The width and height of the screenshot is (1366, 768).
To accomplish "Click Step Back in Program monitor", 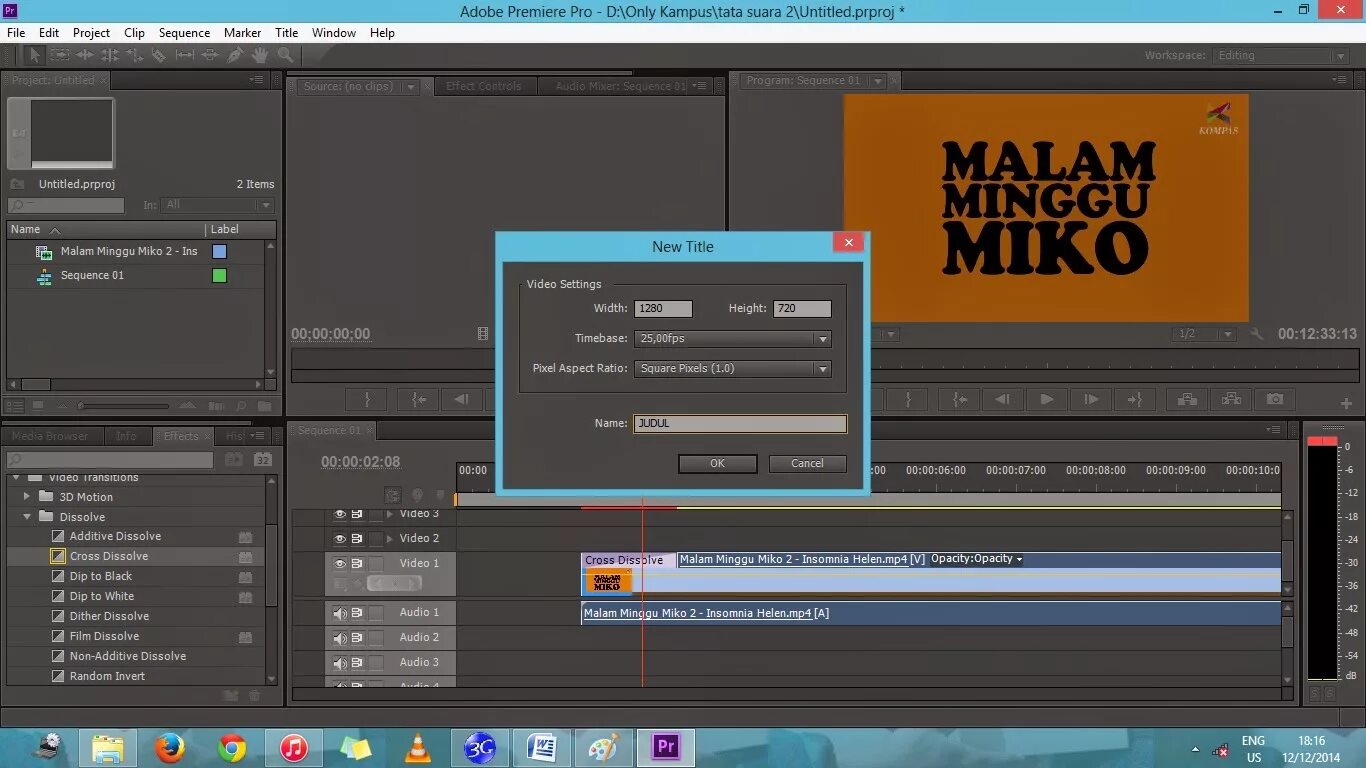I will [1002, 399].
